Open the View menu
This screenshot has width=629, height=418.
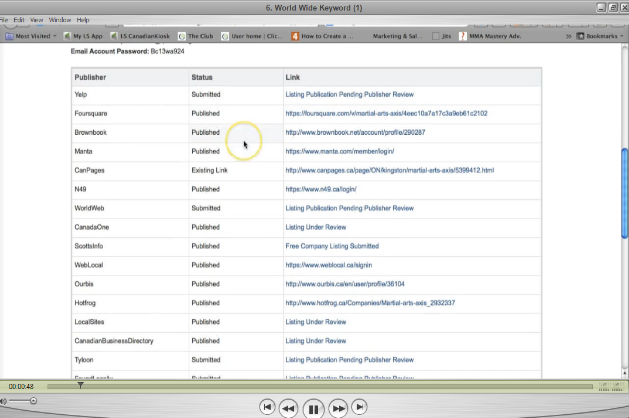(x=37, y=20)
